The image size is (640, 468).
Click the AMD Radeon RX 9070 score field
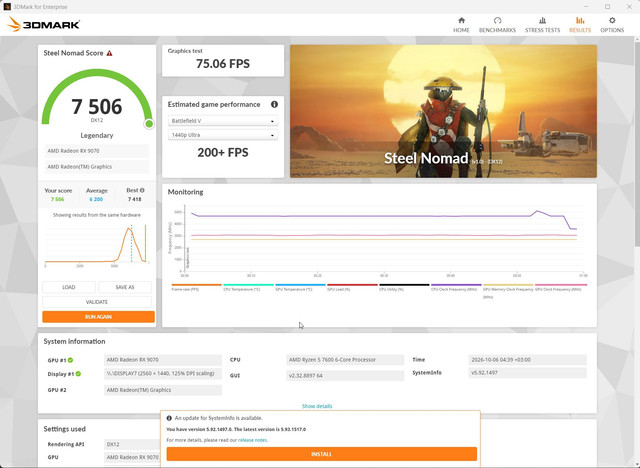[x=97, y=151]
